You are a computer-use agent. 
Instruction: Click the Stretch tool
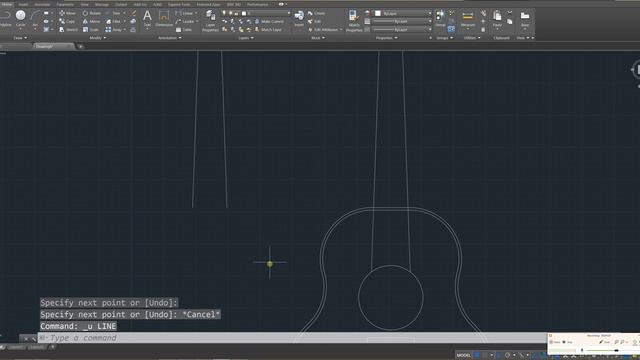(68, 29)
